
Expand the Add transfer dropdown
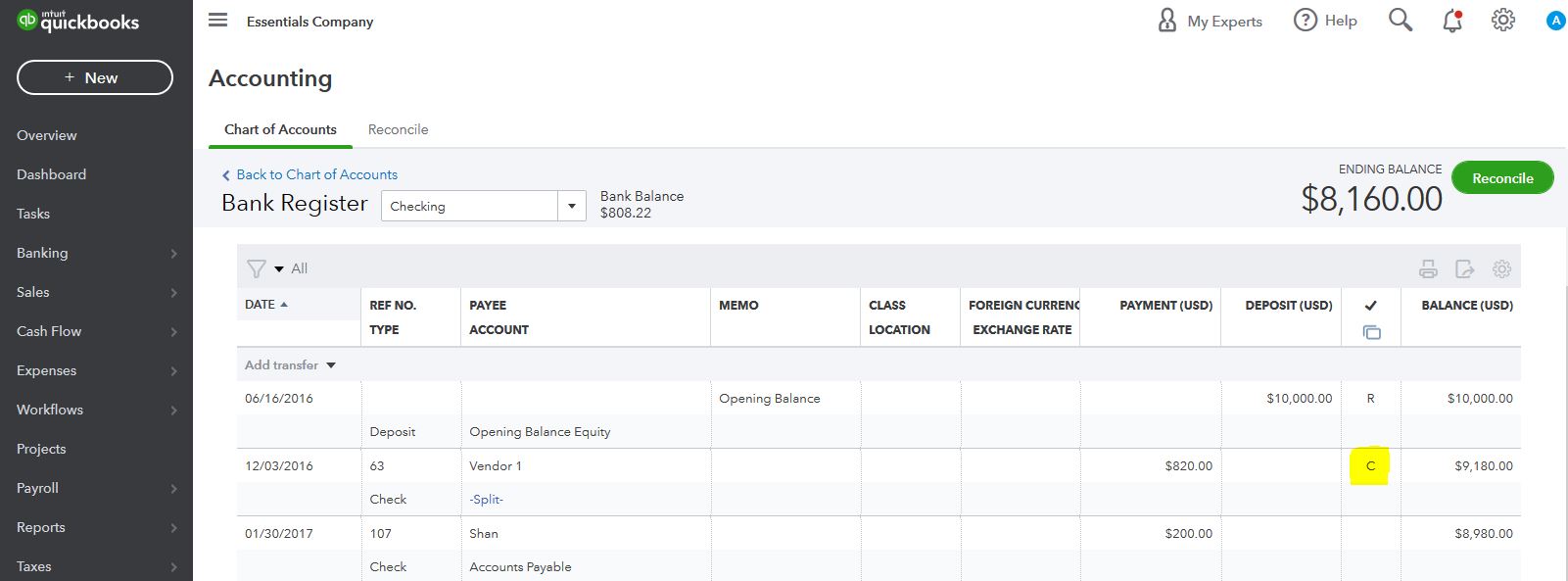pos(331,365)
